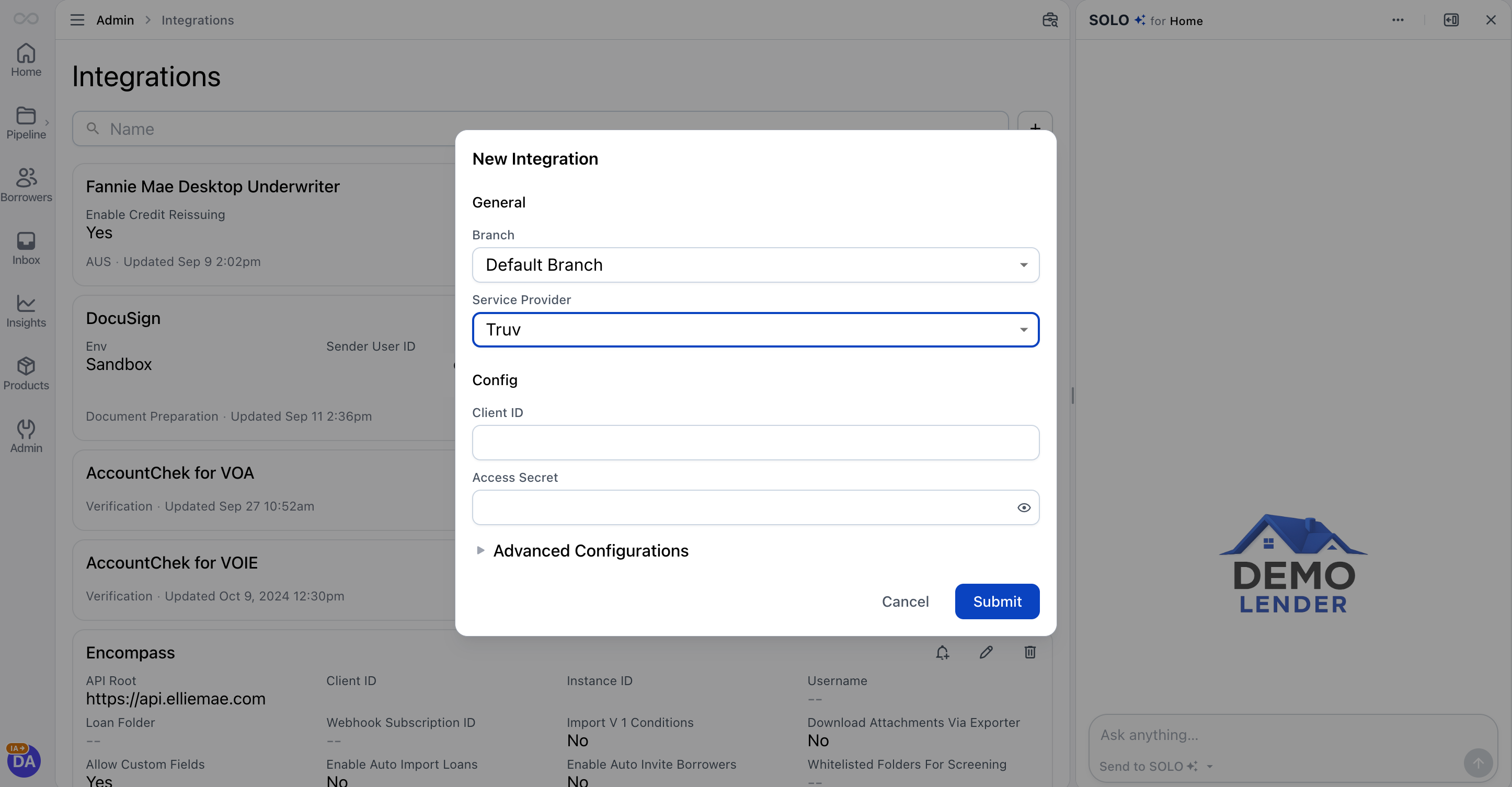The height and width of the screenshot is (787, 1512).
Task: Edit the Encompass integration pencil icon
Action: 986,652
